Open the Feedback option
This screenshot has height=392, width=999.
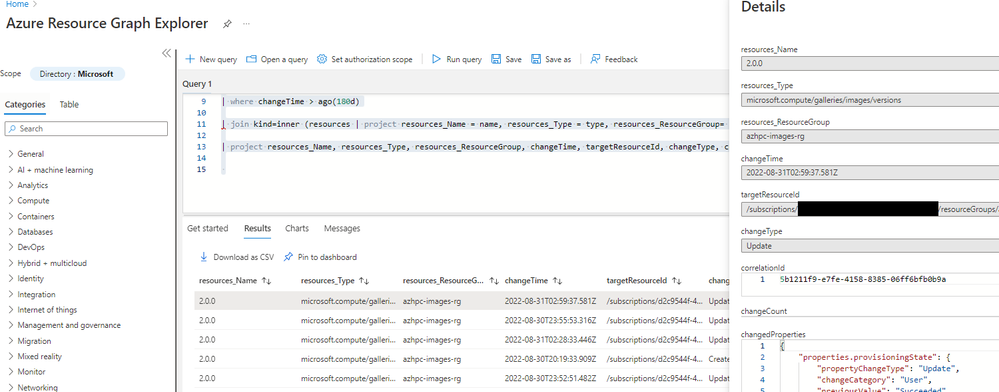tap(614, 59)
